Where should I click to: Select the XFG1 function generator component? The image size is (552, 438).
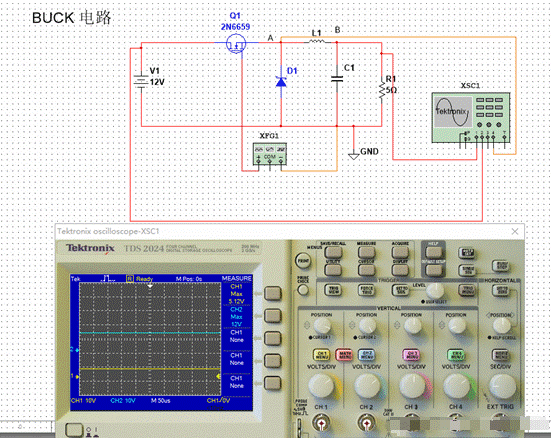(x=270, y=154)
